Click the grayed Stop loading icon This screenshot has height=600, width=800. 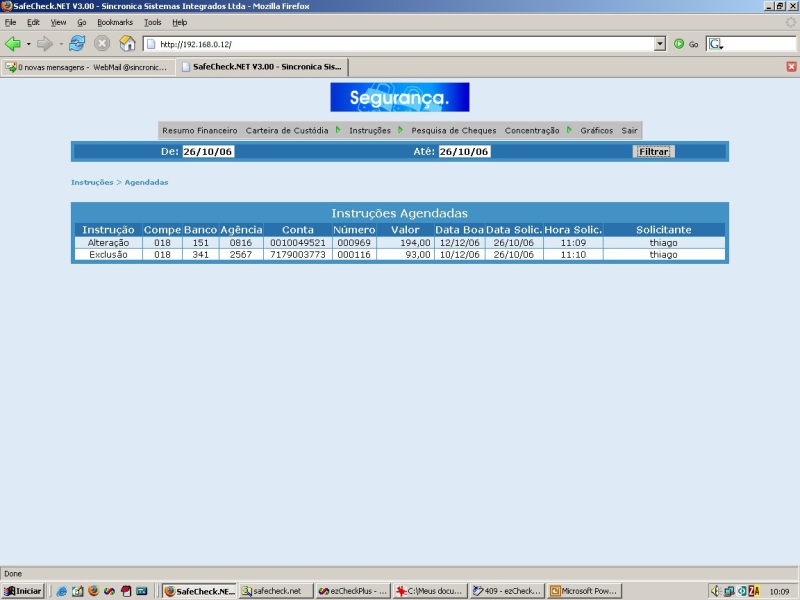[102, 44]
